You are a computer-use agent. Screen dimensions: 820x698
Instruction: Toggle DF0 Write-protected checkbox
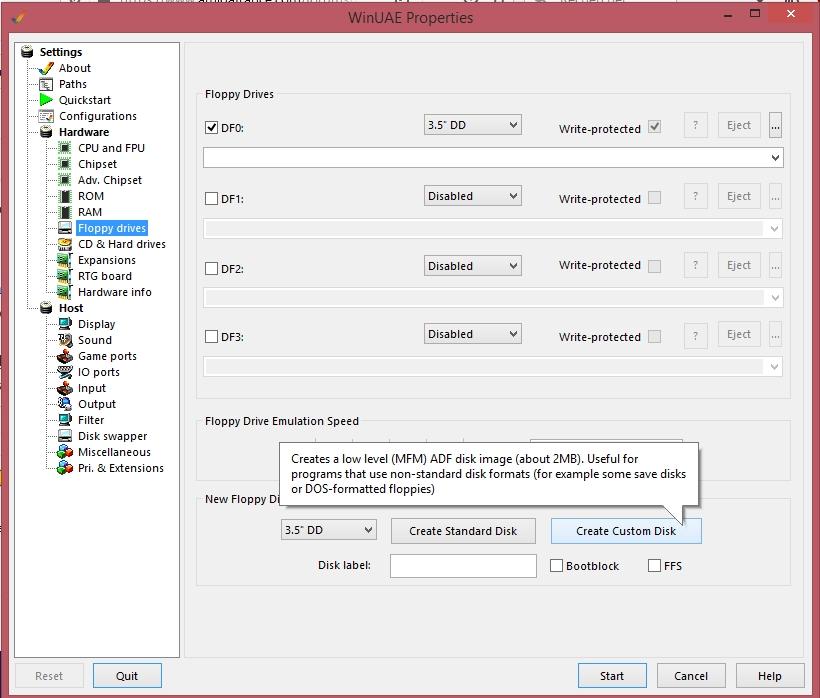point(654,127)
